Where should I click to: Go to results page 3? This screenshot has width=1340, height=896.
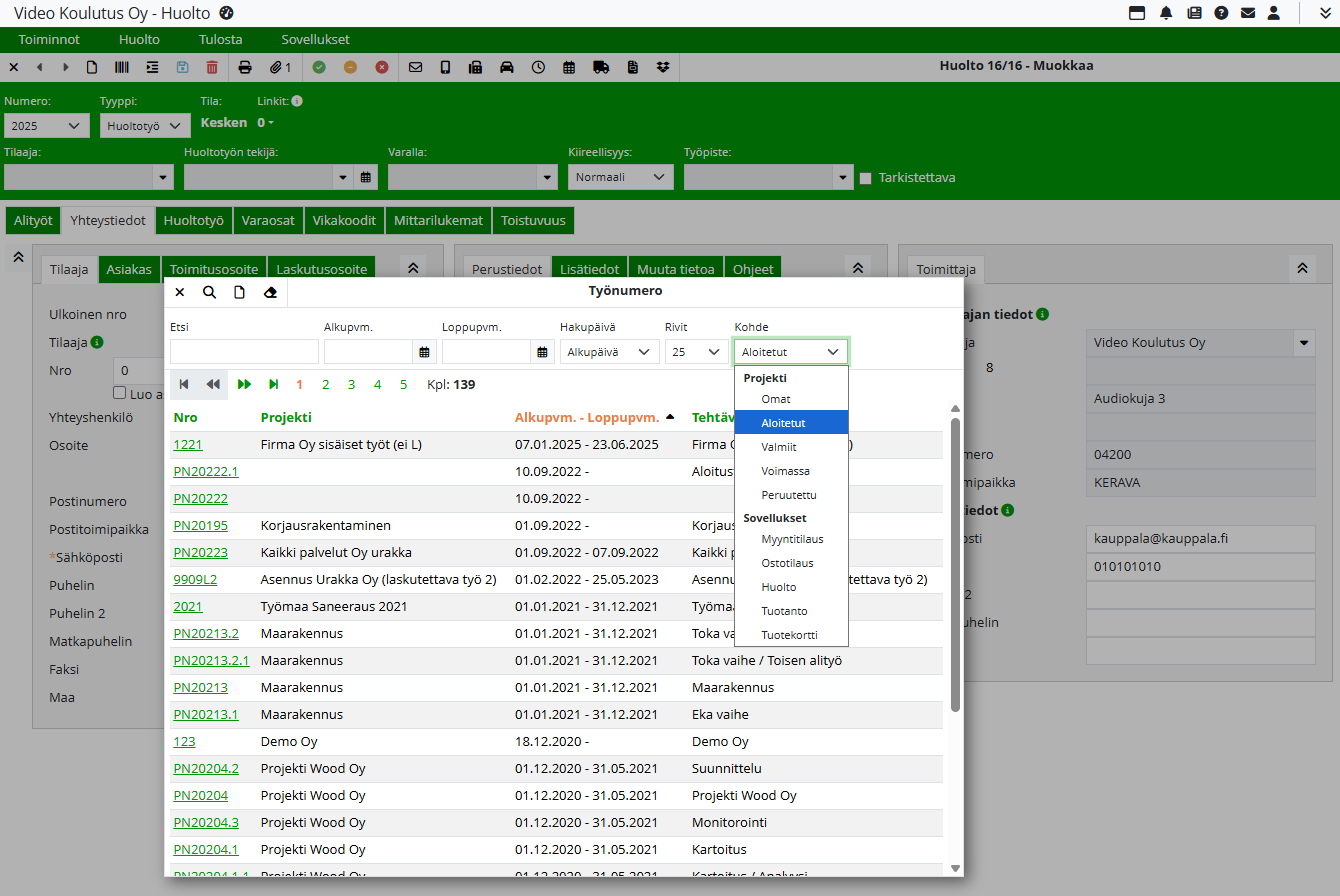tap(351, 384)
